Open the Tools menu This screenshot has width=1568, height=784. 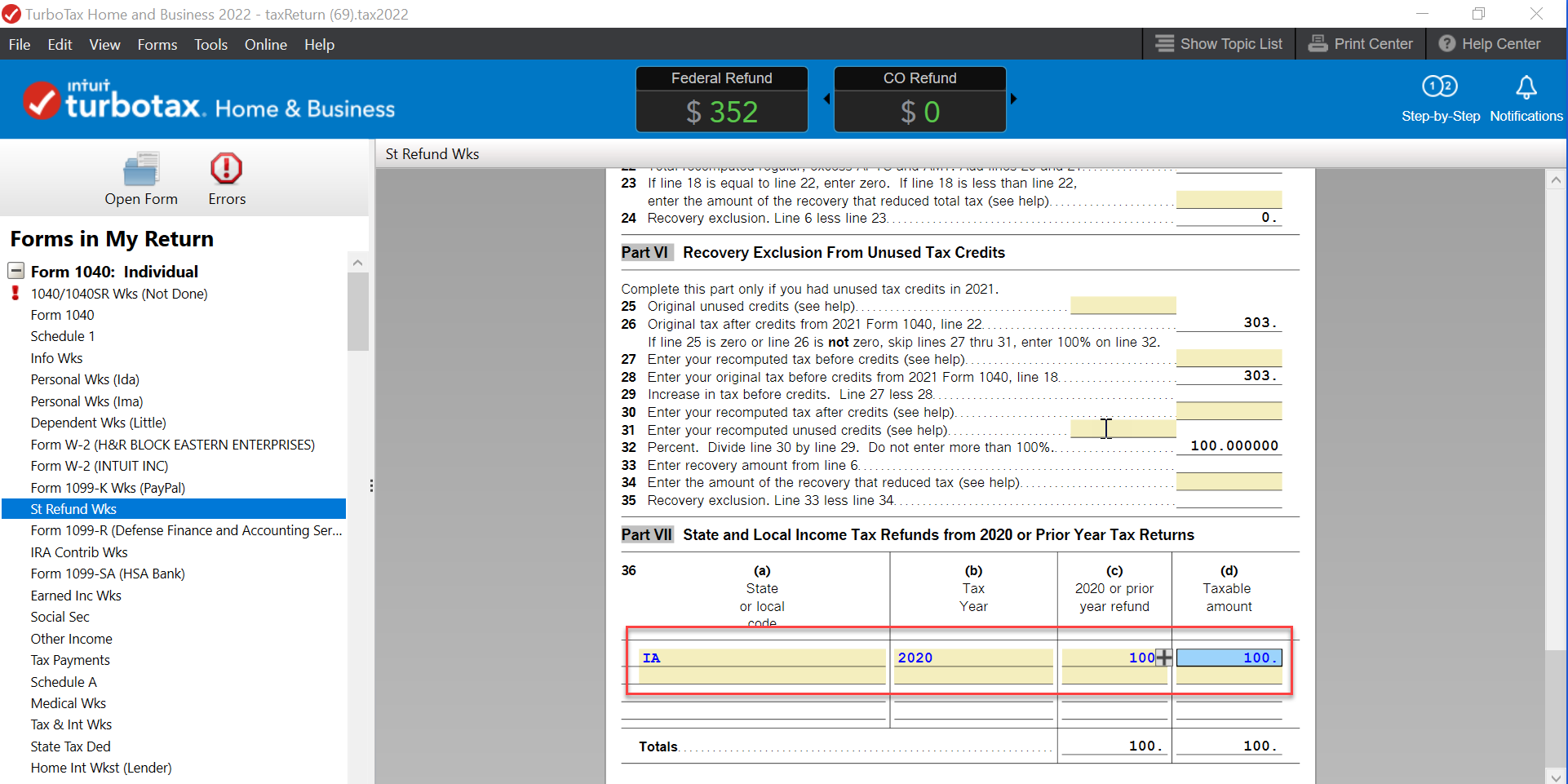210,45
